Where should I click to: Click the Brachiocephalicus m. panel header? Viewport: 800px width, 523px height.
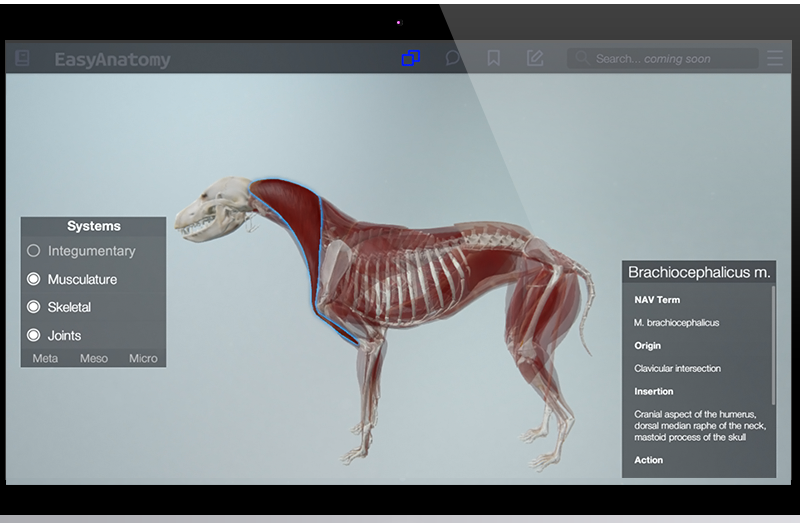click(698, 272)
